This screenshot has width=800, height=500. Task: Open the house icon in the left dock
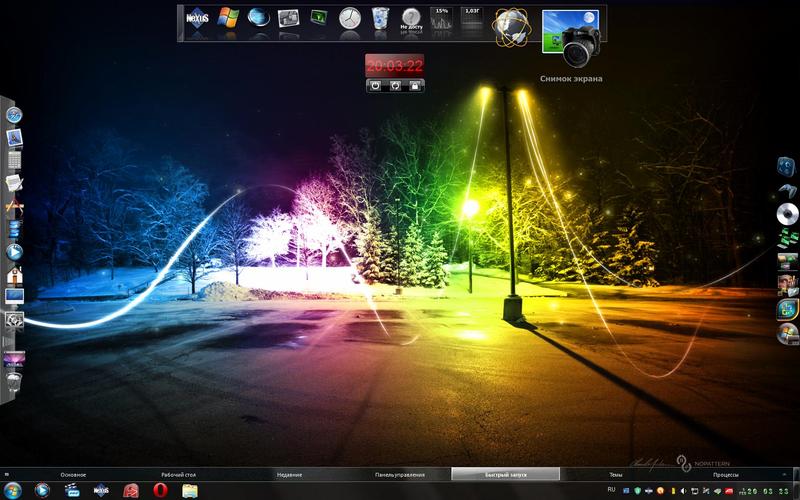click(x=14, y=274)
